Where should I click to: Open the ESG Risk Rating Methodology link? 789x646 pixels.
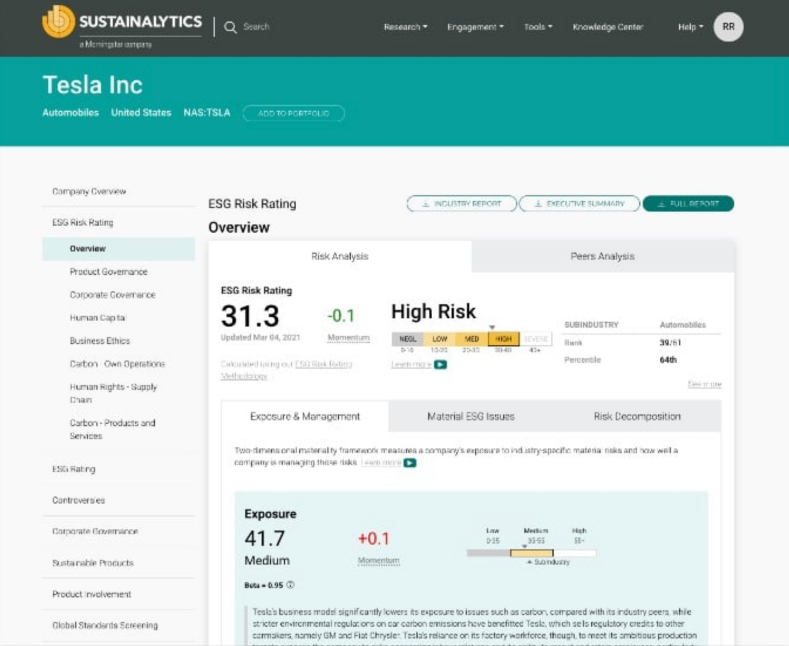point(286,370)
